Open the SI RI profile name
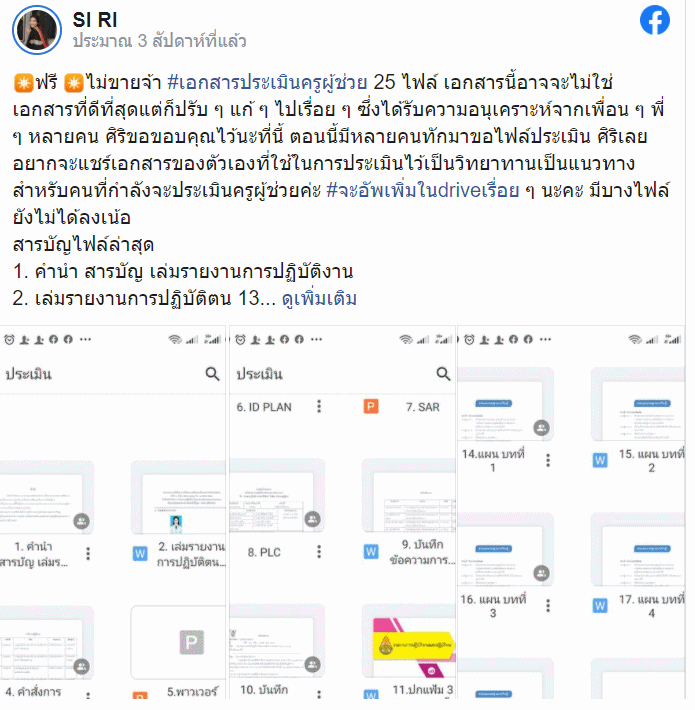The height and width of the screenshot is (710, 695). (95, 19)
